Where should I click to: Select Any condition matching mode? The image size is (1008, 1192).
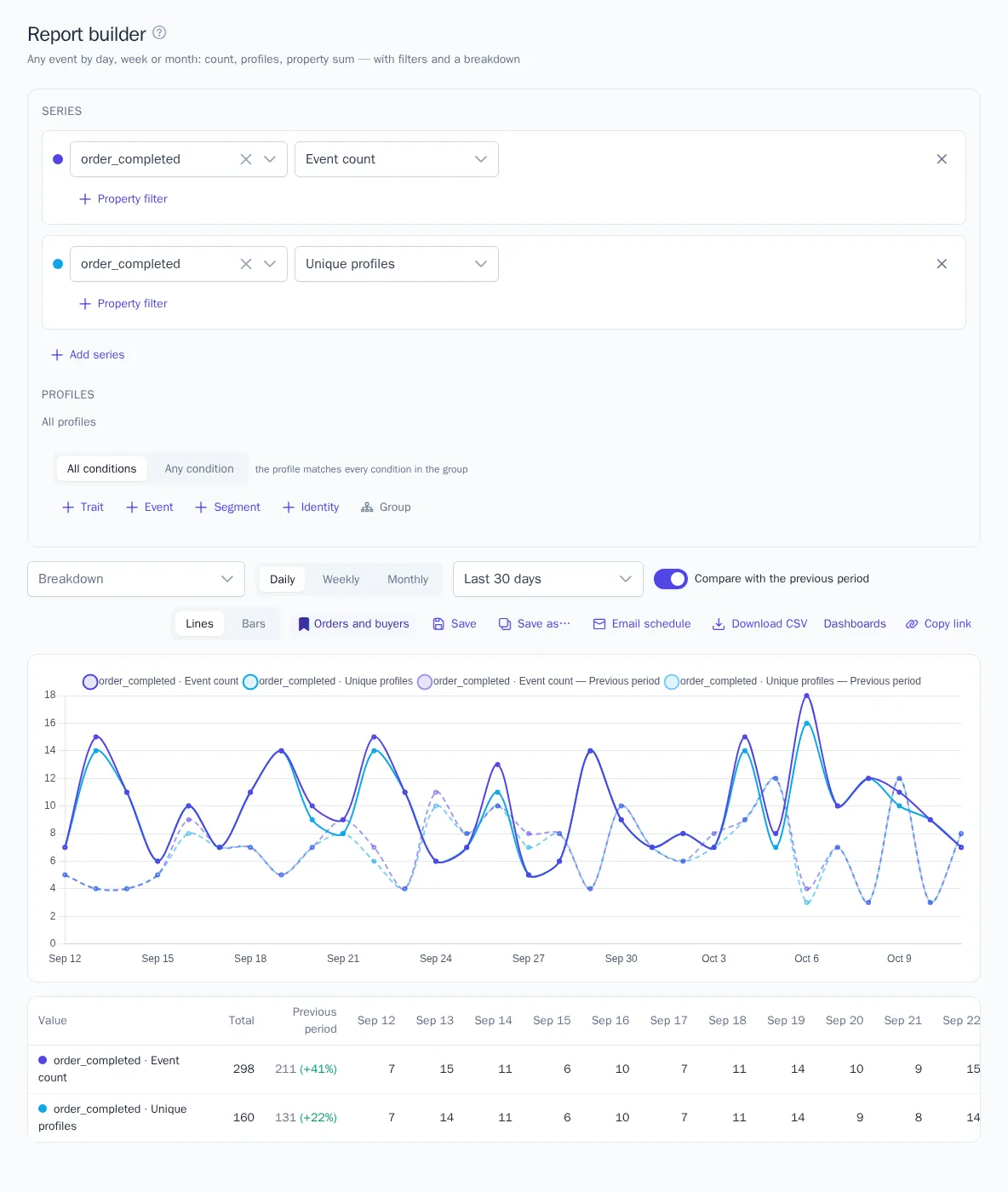(199, 469)
